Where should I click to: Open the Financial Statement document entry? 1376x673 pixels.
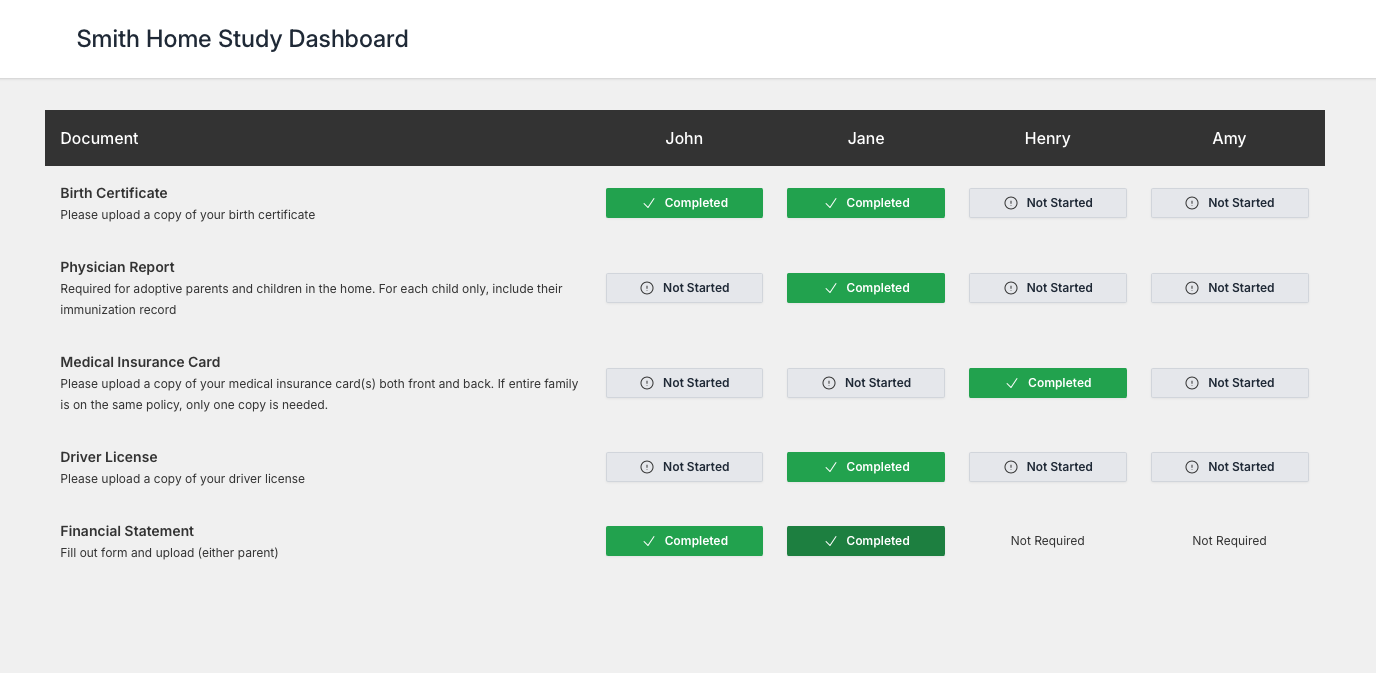click(127, 531)
